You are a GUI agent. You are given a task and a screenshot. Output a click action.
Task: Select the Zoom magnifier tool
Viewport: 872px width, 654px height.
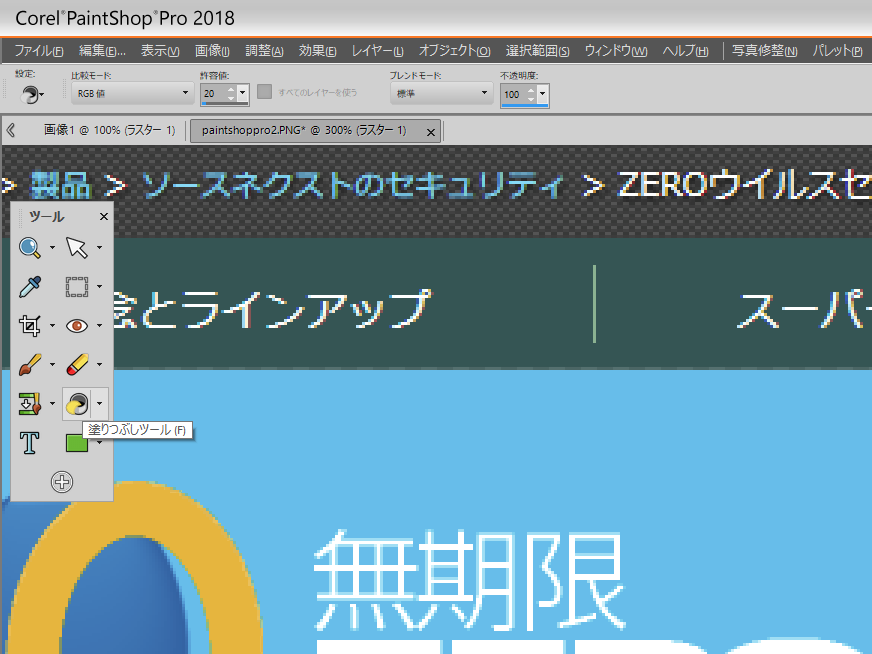click(x=30, y=247)
